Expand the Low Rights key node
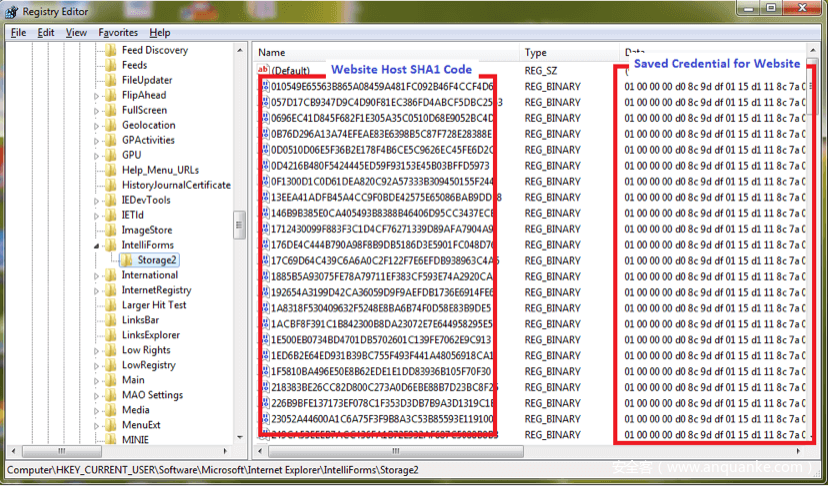The width and height of the screenshot is (828, 486). click(x=97, y=350)
